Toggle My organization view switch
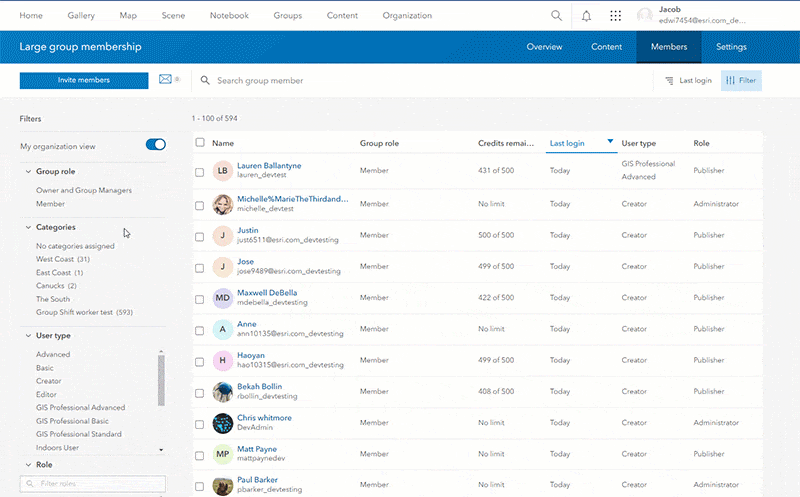Screen dimensions: 800x497 coord(155,145)
